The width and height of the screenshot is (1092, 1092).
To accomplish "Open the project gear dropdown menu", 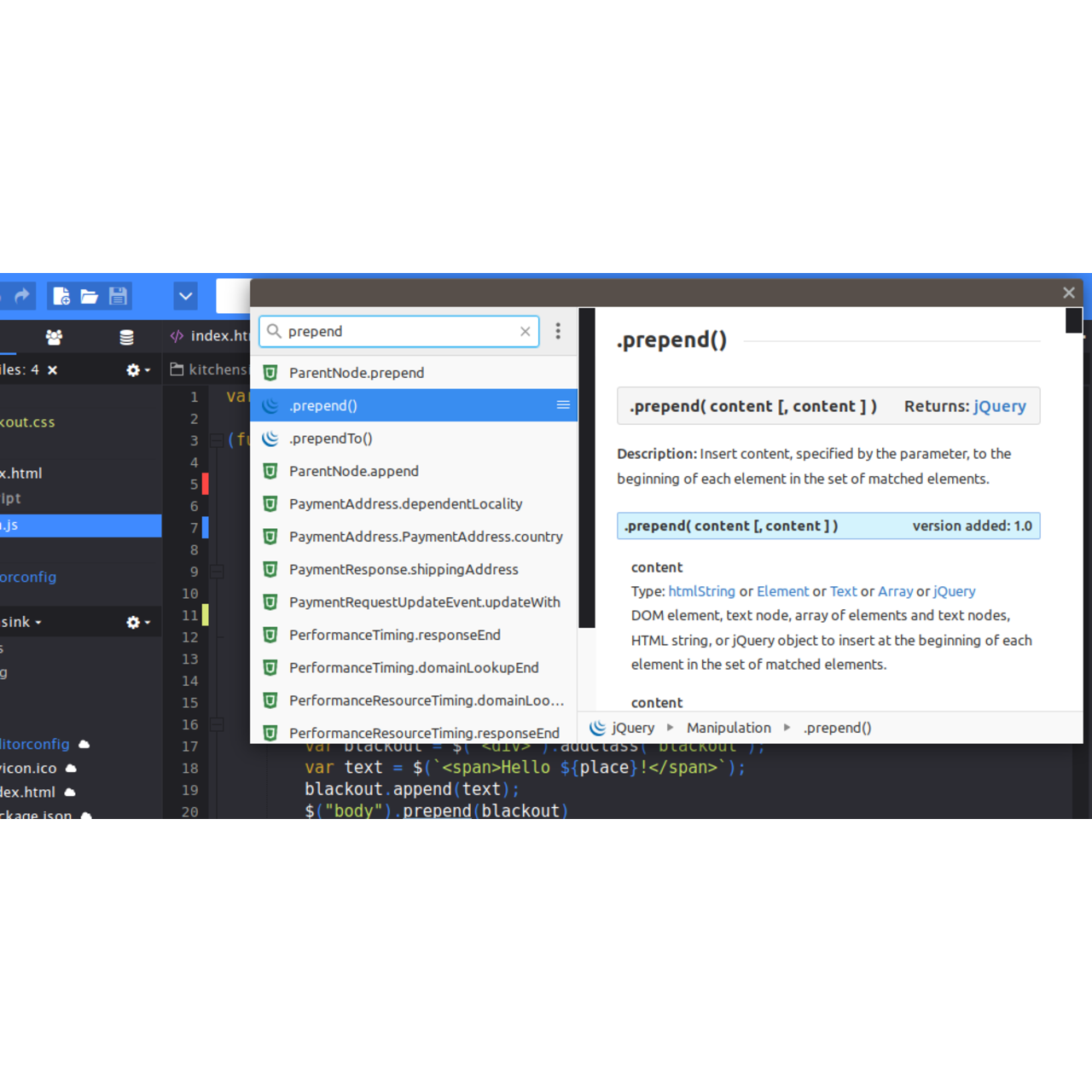I will 137,623.
